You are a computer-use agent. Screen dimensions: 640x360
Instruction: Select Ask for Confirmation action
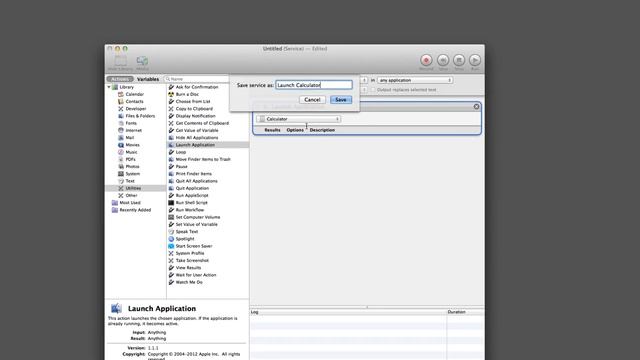(x=197, y=87)
